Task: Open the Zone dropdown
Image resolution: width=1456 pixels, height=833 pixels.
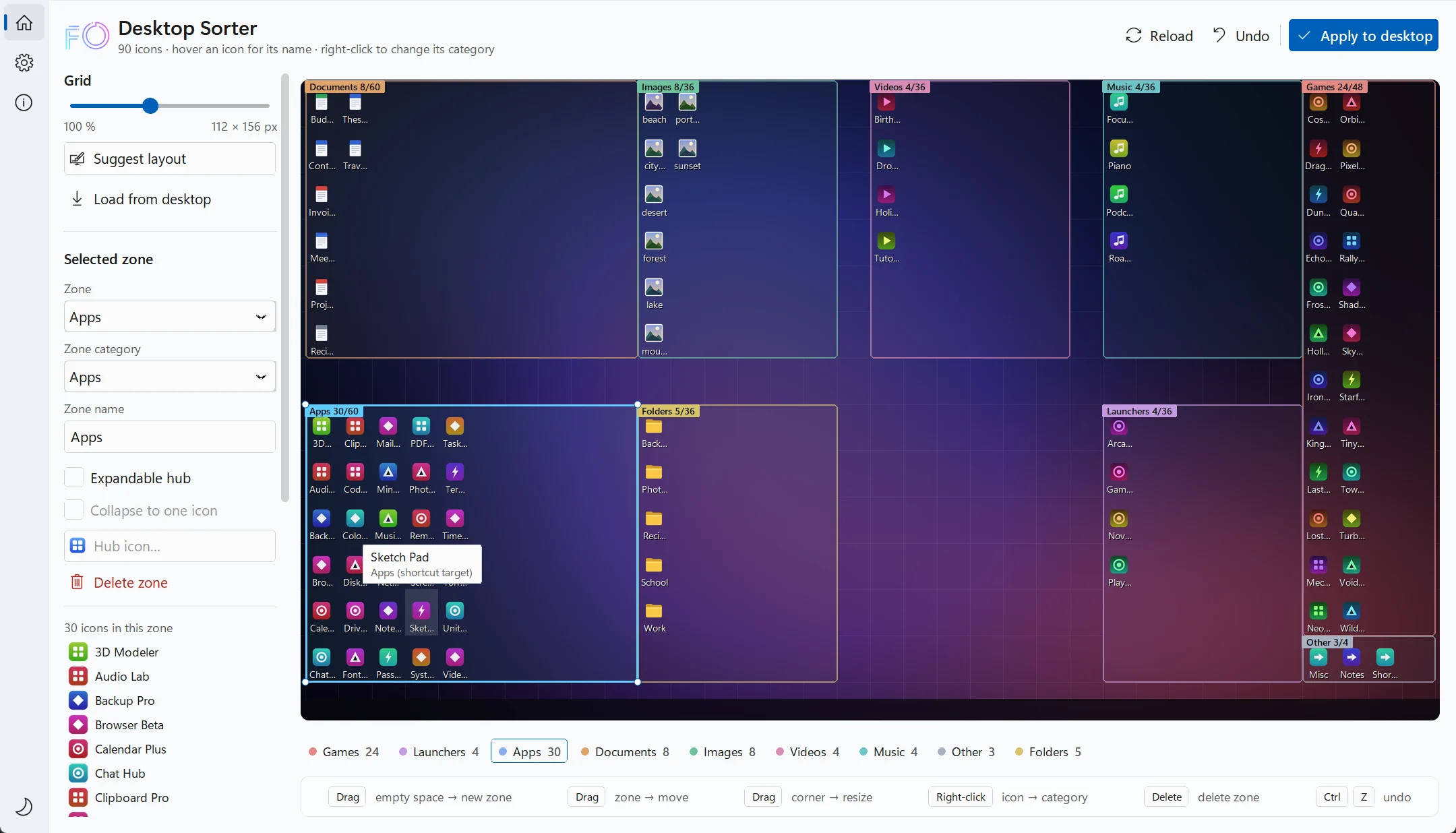Action: (x=170, y=317)
